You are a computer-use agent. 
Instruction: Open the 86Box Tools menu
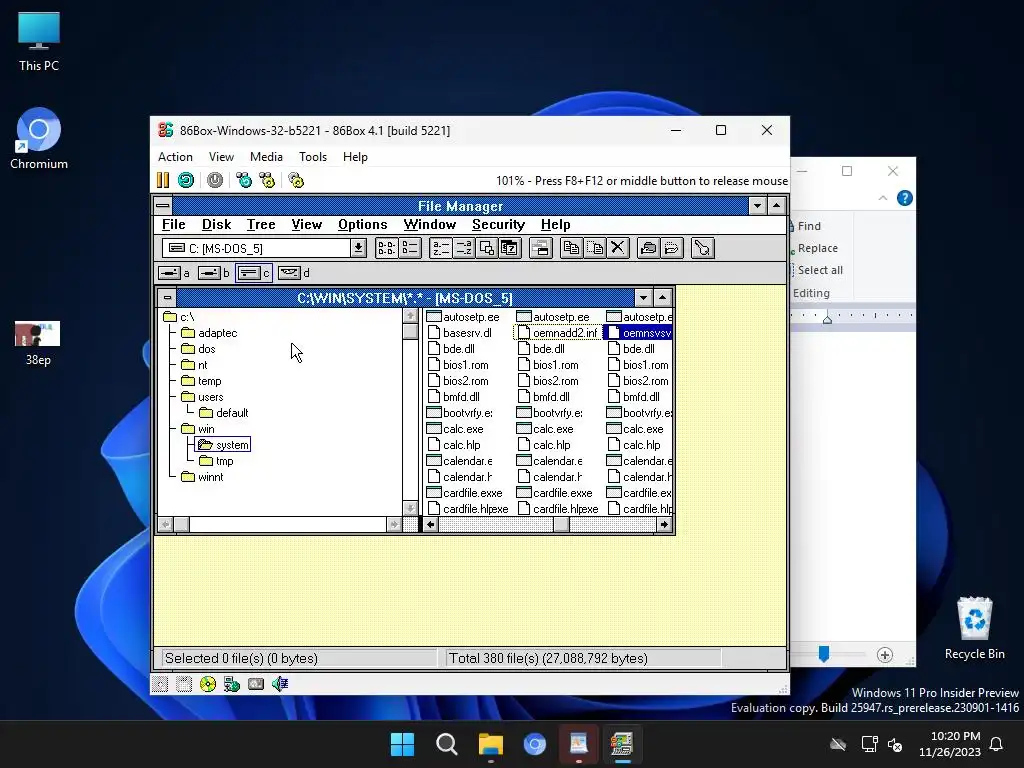(x=313, y=157)
